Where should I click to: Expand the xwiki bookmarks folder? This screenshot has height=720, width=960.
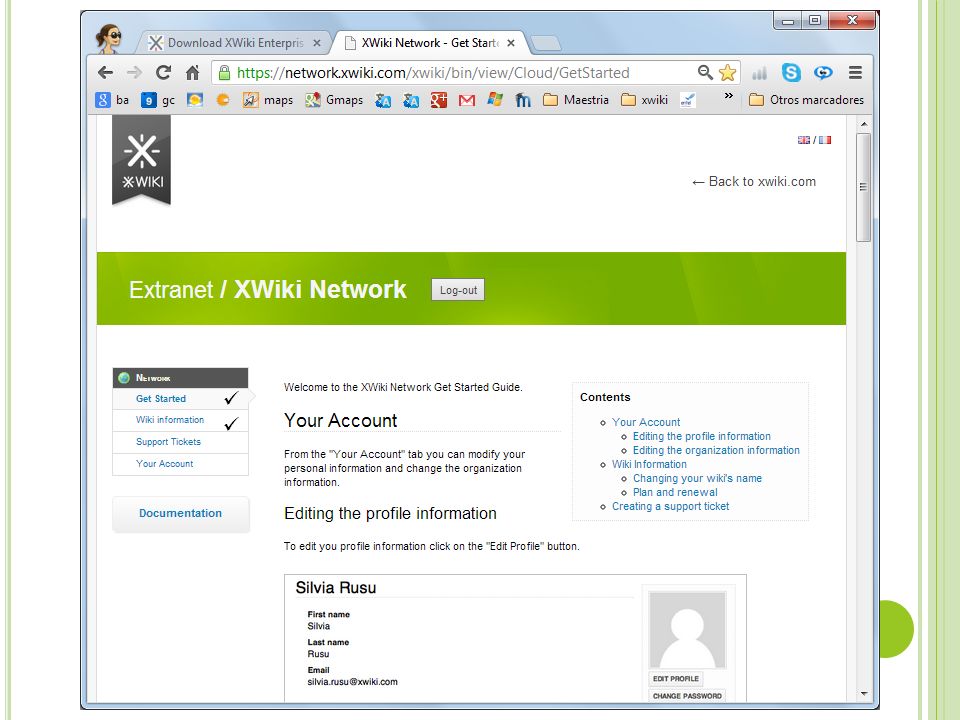pyautogui.click(x=644, y=100)
